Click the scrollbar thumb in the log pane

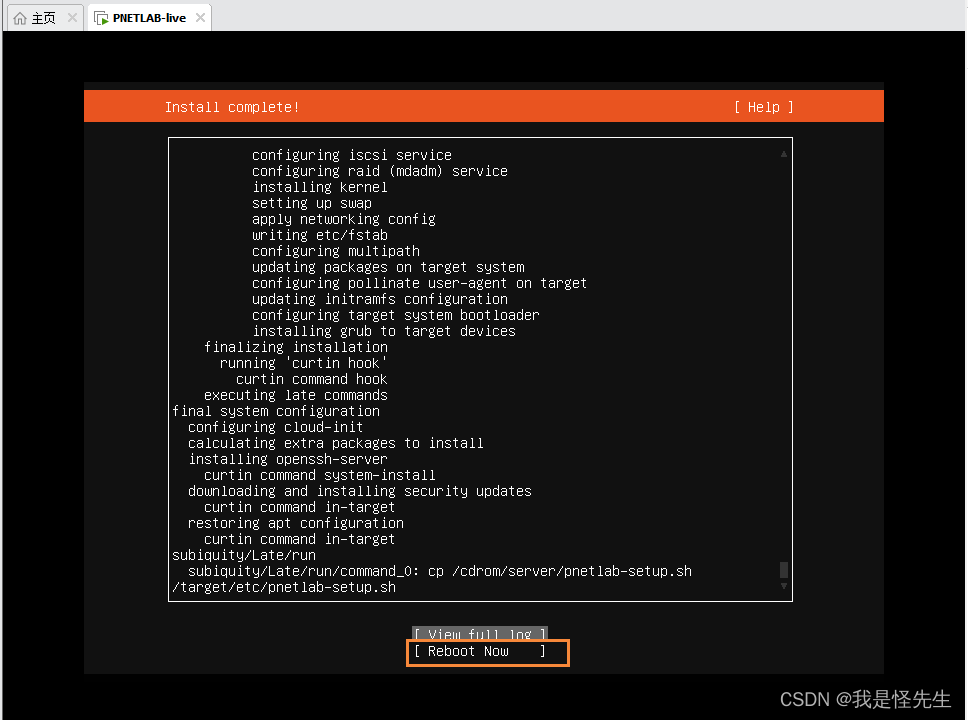click(x=783, y=570)
